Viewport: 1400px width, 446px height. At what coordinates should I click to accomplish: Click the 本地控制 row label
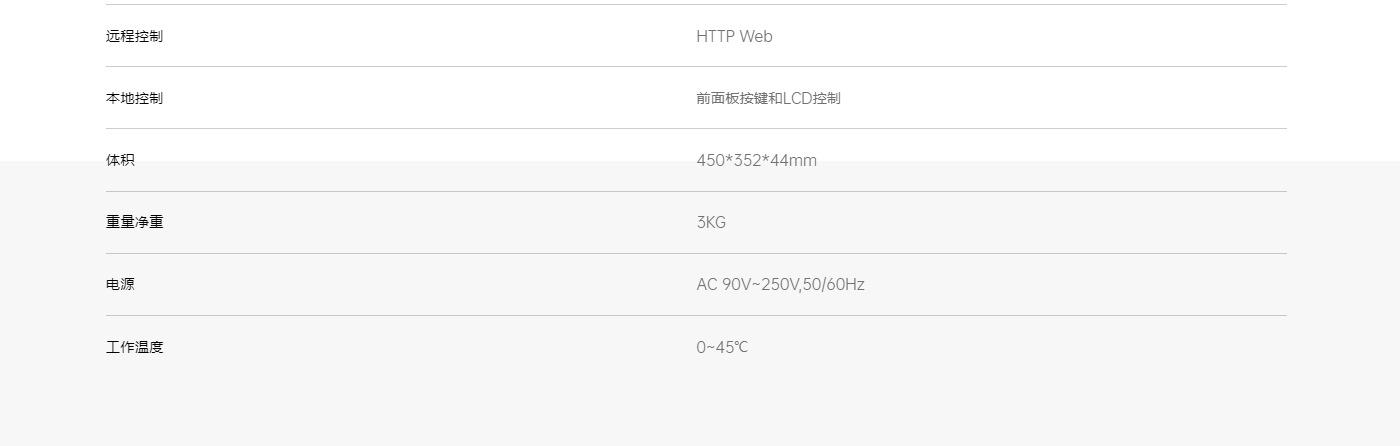pos(134,98)
